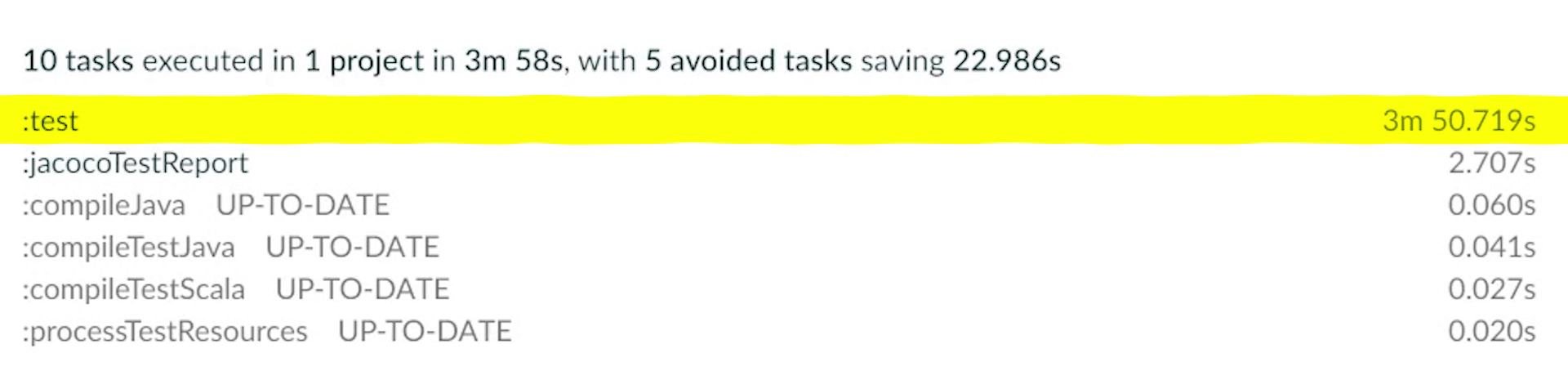
Task: Click UP-TO-DATE label beside :compileTestScala
Action: coord(363,289)
